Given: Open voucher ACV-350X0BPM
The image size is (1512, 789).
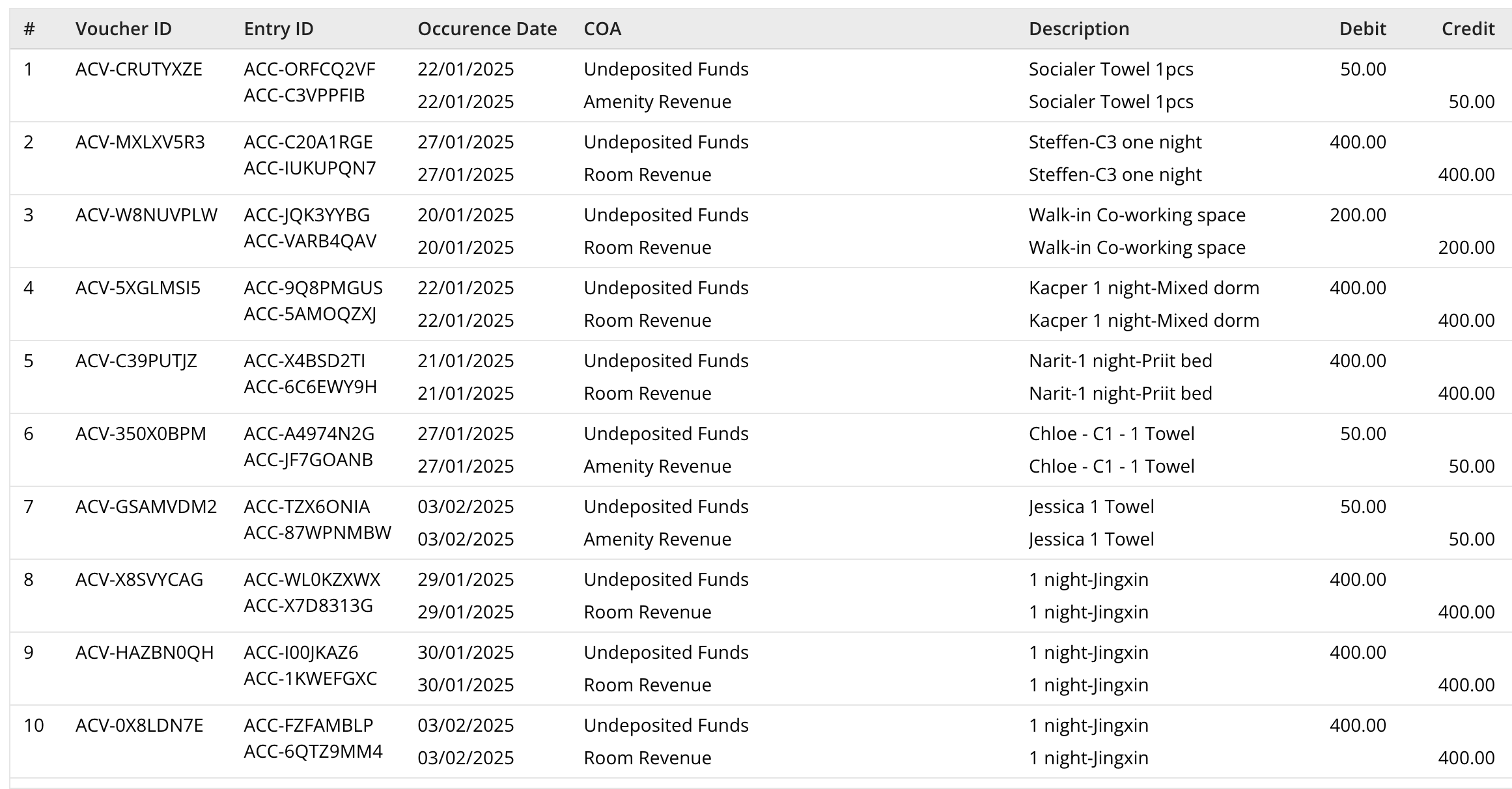Looking at the screenshot, I should tap(141, 434).
